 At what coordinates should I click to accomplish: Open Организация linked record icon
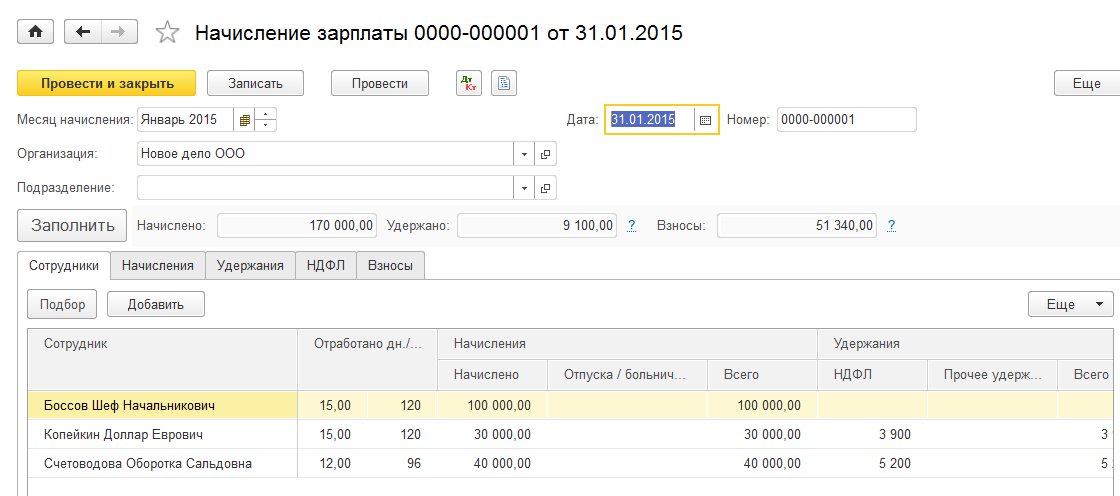(x=546, y=154)
